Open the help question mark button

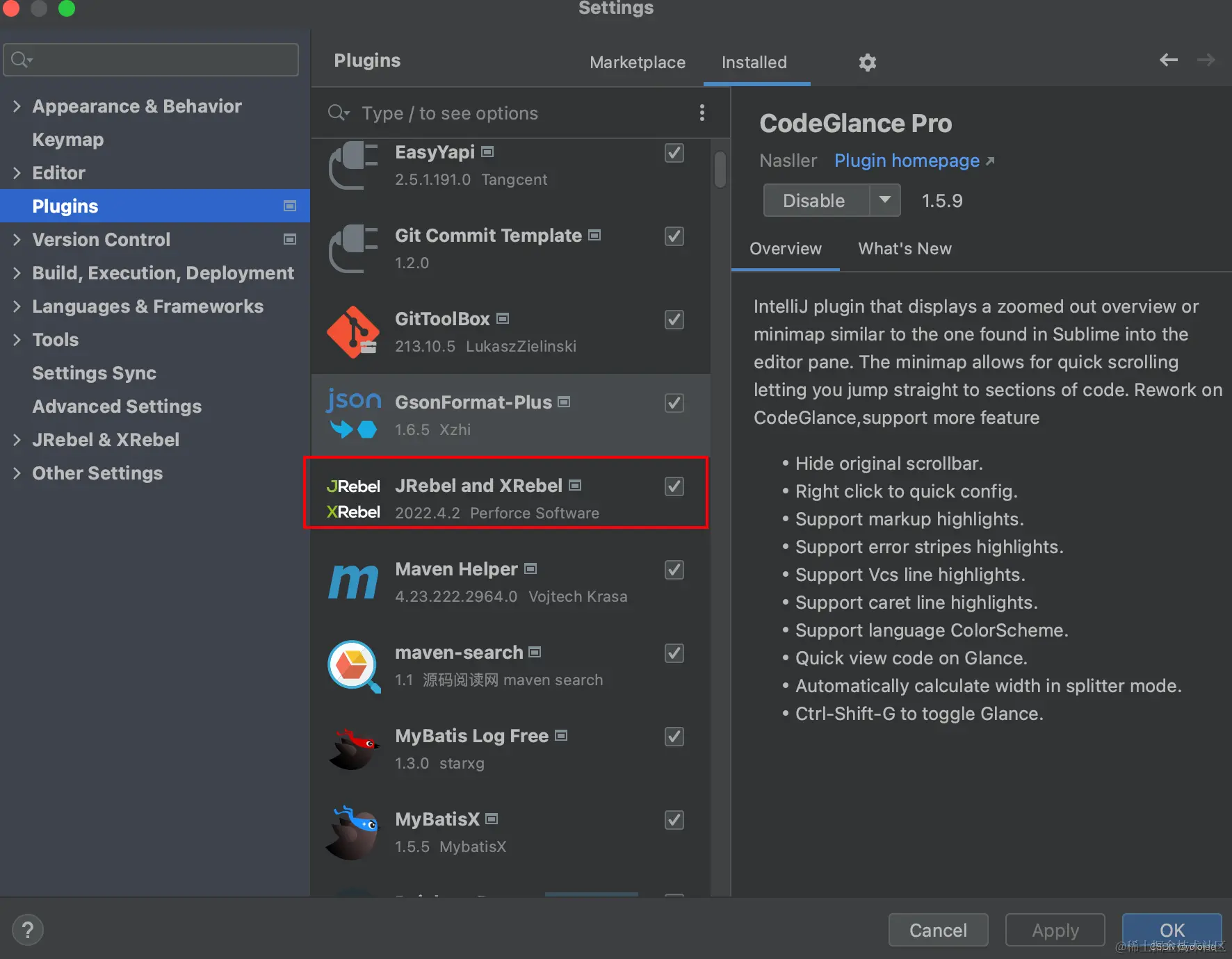click(28, 930)
